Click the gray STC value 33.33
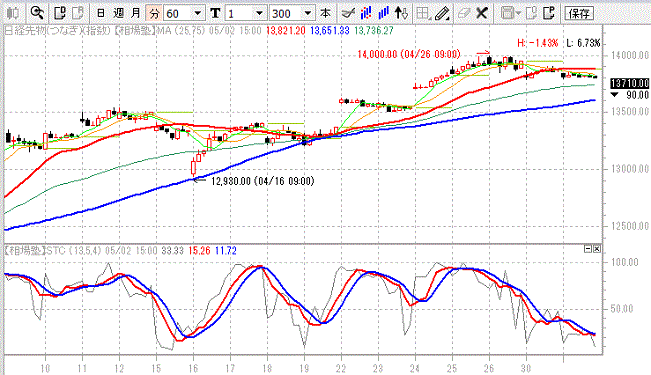This screenshot has width=651, height=375. click(x=173, y=251)
